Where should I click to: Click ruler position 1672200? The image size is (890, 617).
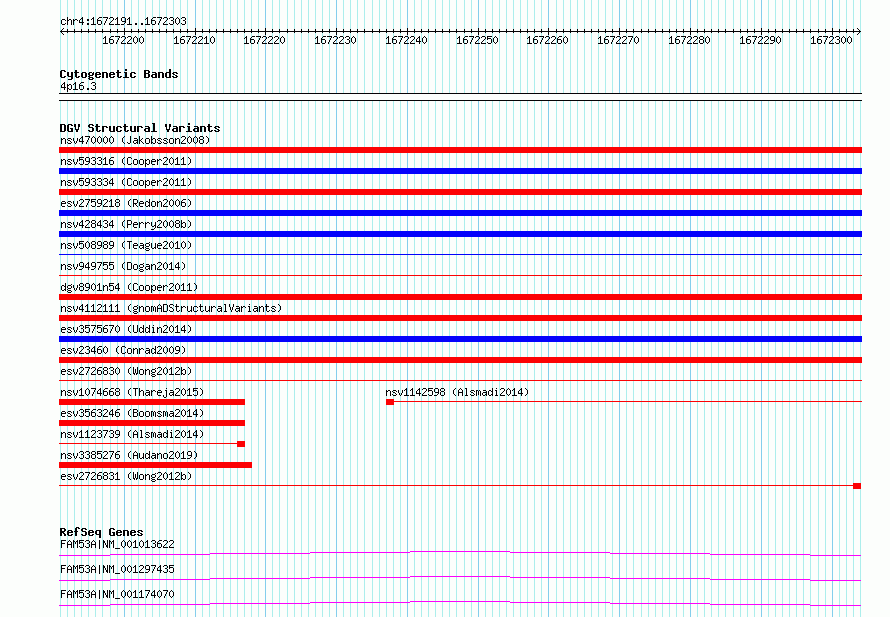point(123,40)
